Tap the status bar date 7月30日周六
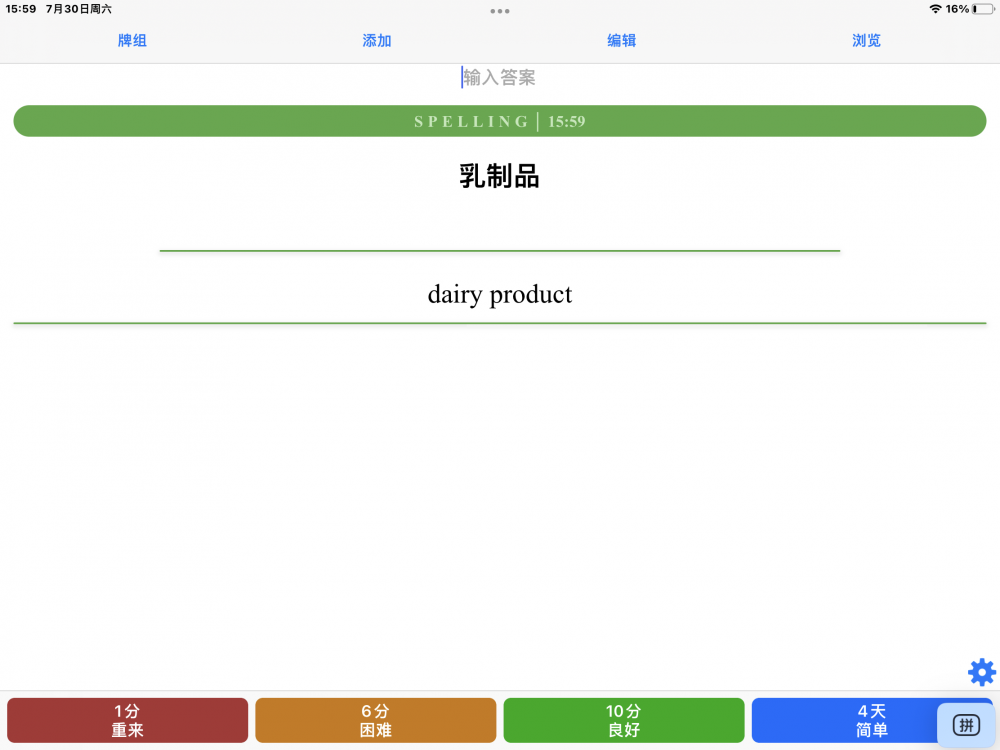Image resolution: width=1000 pixels, height=750 pixels. pos(78,9)
